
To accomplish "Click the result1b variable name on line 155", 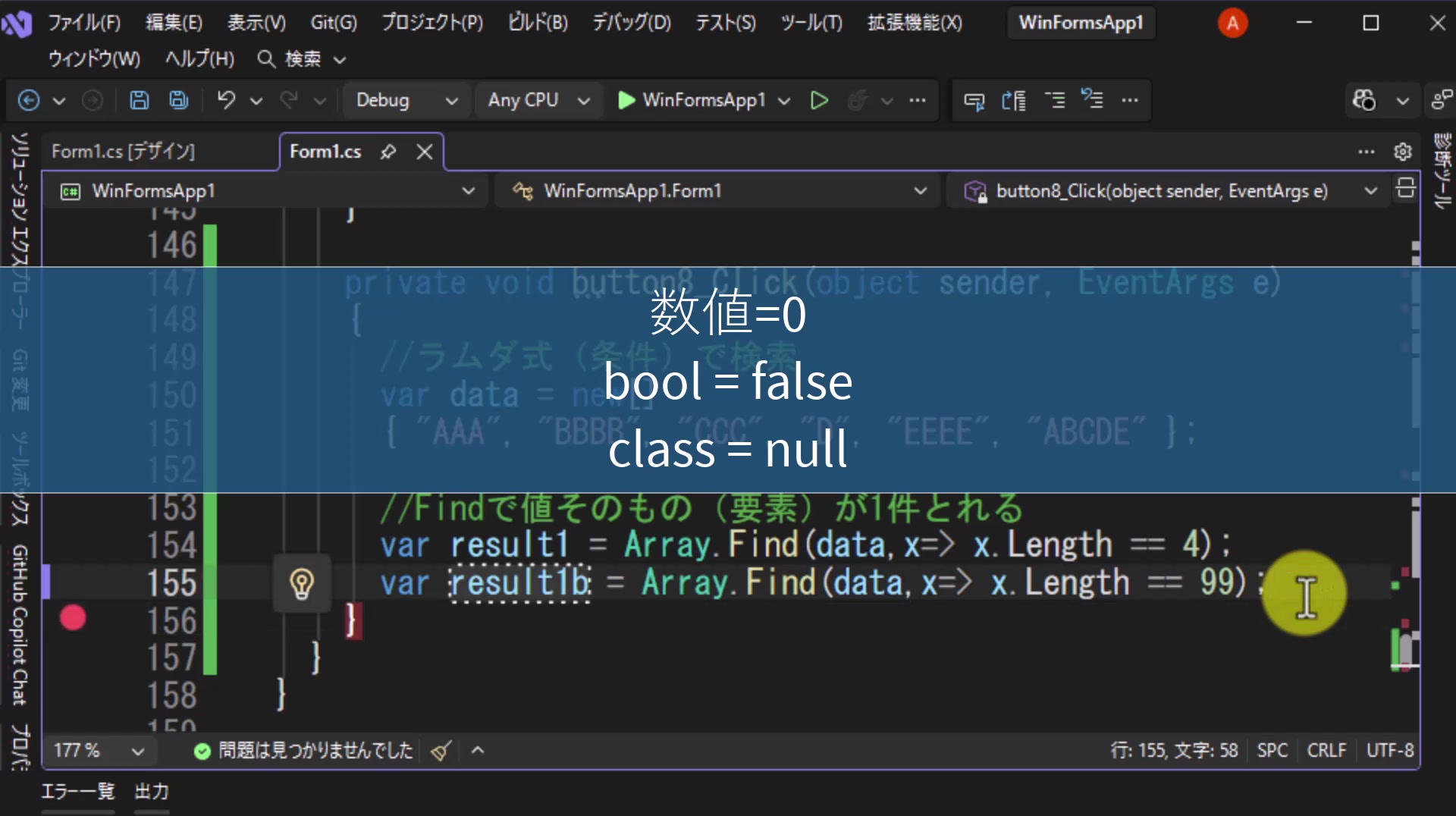I will click(519, 583).
